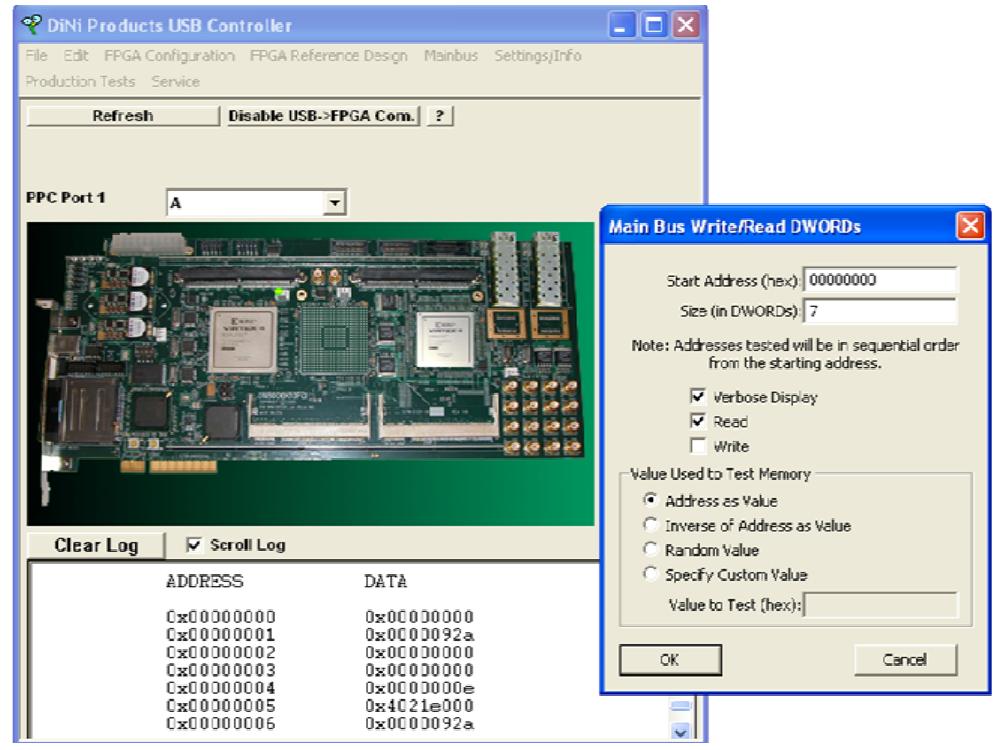Click log address 0x00000001
Screen dimensions: 1005x750
point(221,635)
